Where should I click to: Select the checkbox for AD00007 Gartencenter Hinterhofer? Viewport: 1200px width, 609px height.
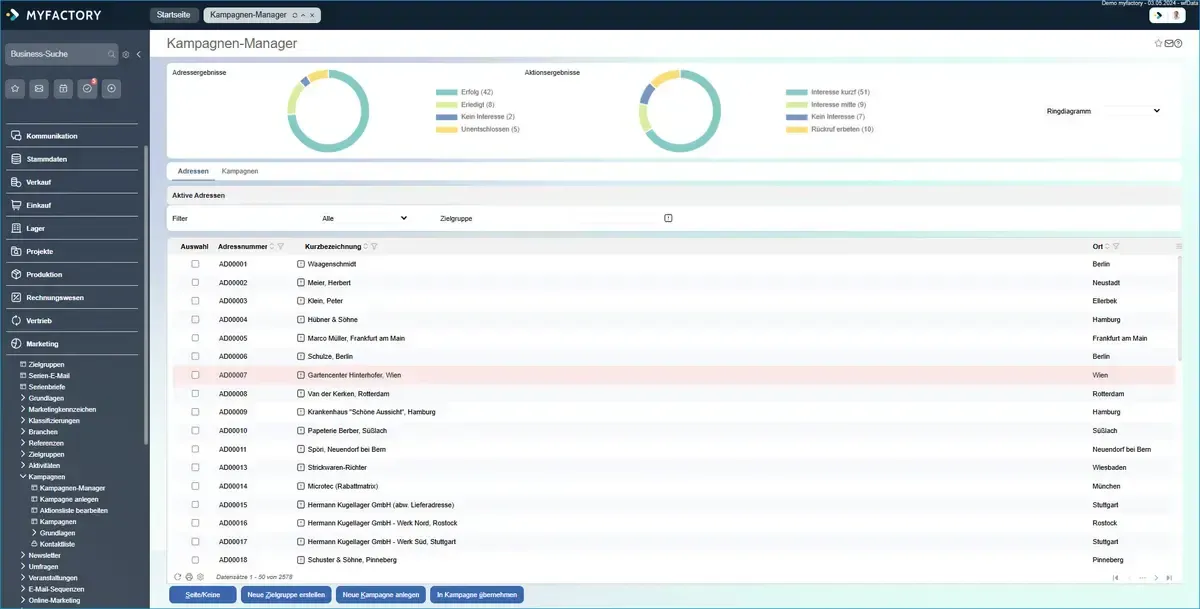pyautogui.click(x=196, y=375)
